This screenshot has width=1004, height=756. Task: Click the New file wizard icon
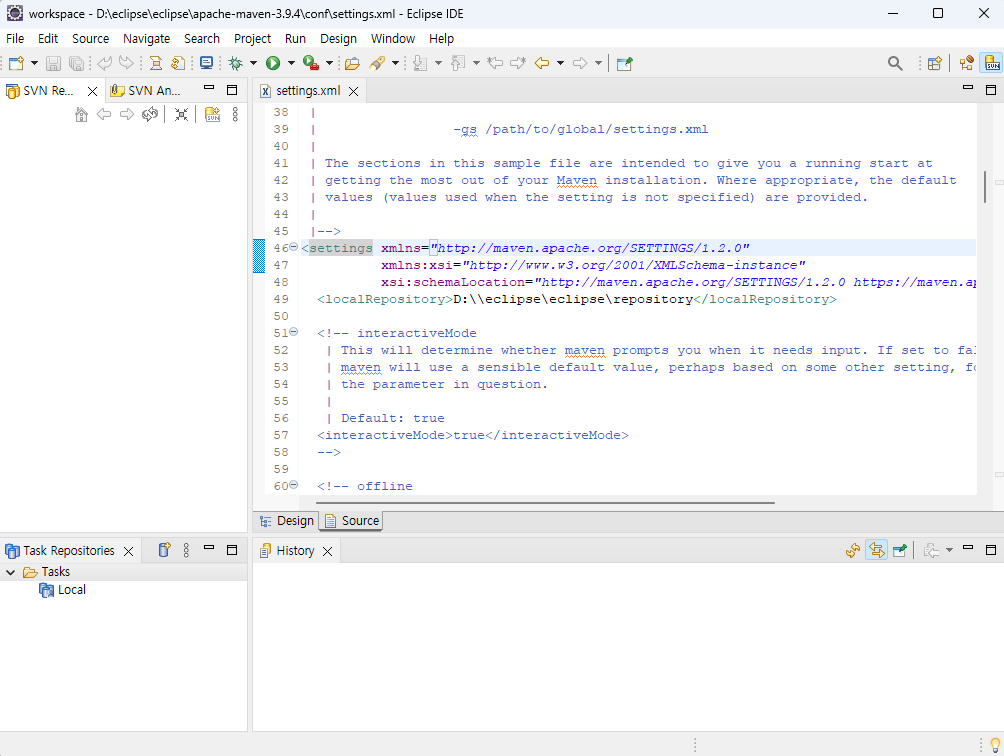point(16,63)
